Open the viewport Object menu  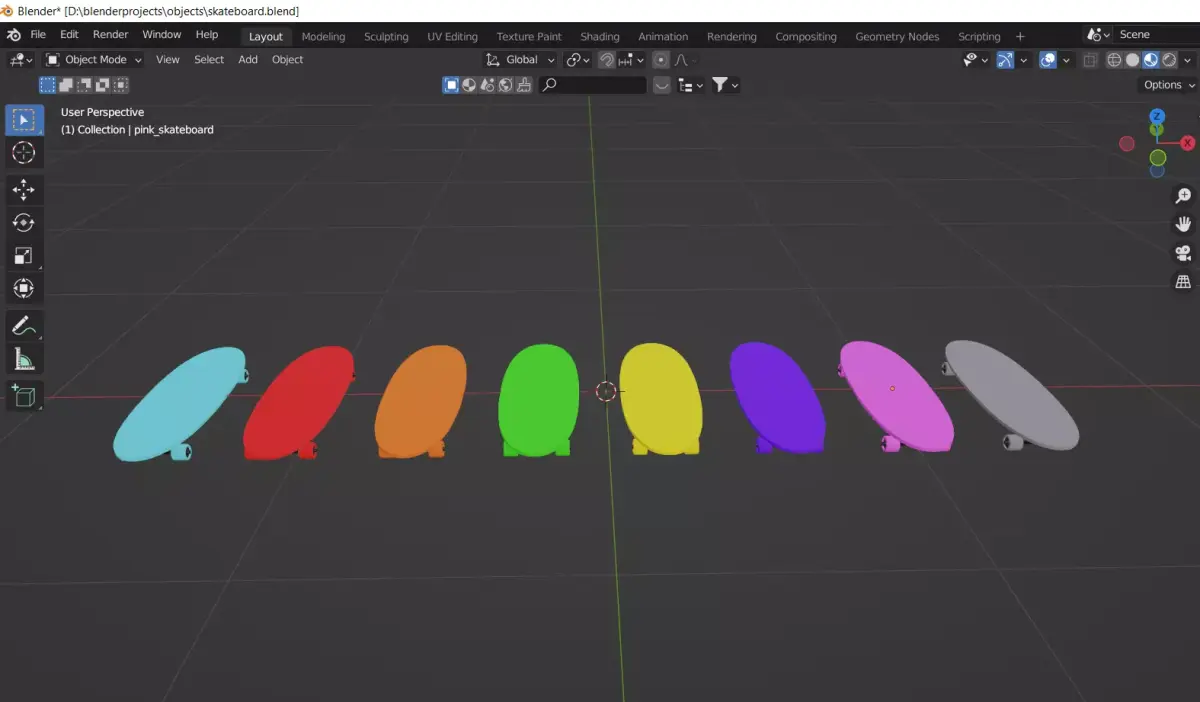[x=287, y=60]
